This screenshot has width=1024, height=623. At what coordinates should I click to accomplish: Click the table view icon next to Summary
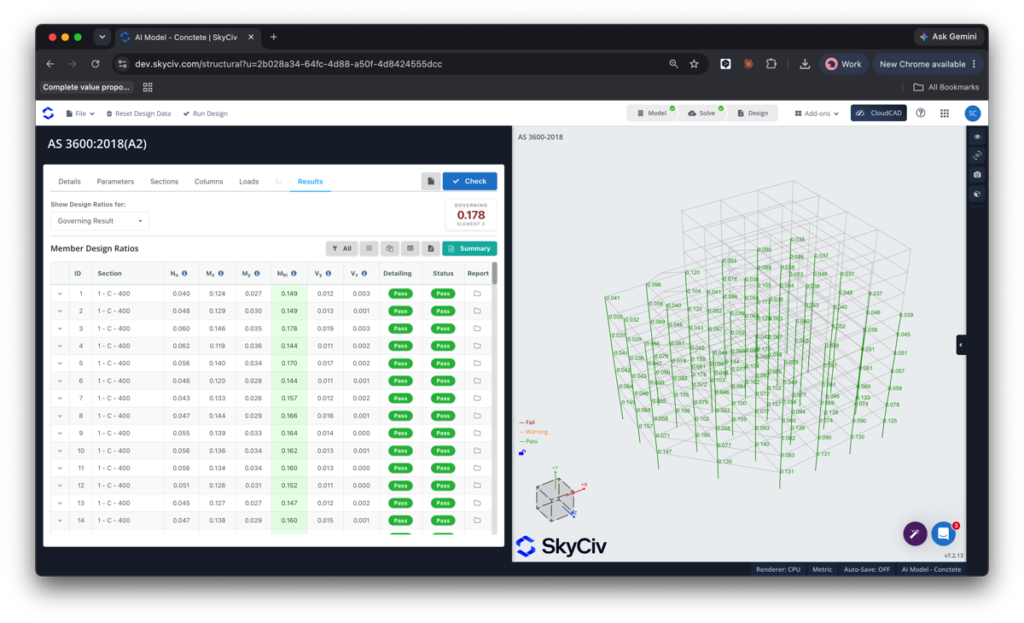coord(410,248)
